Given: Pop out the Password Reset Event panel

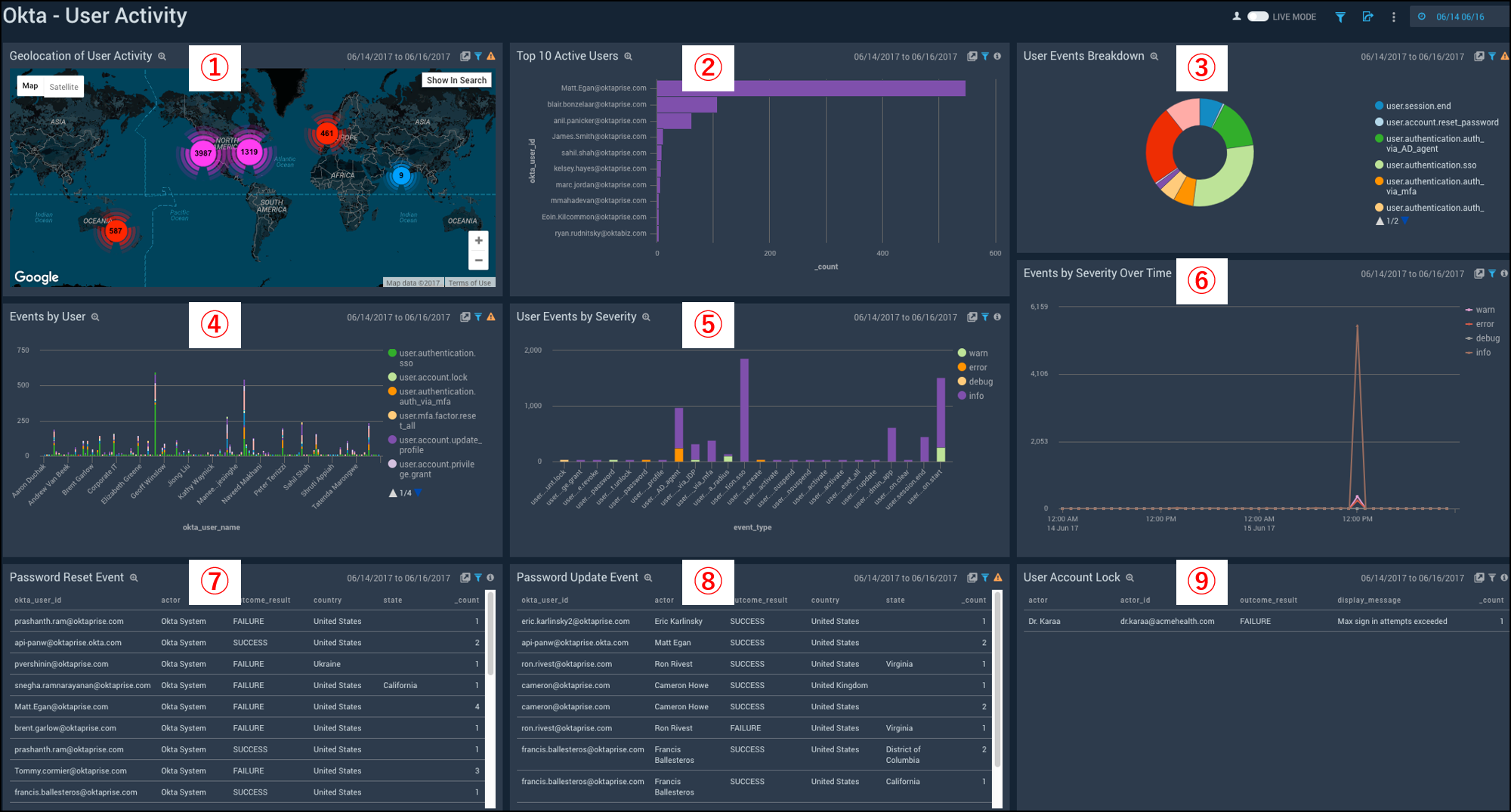Looking at the screenshot, I should coord(465,578).
